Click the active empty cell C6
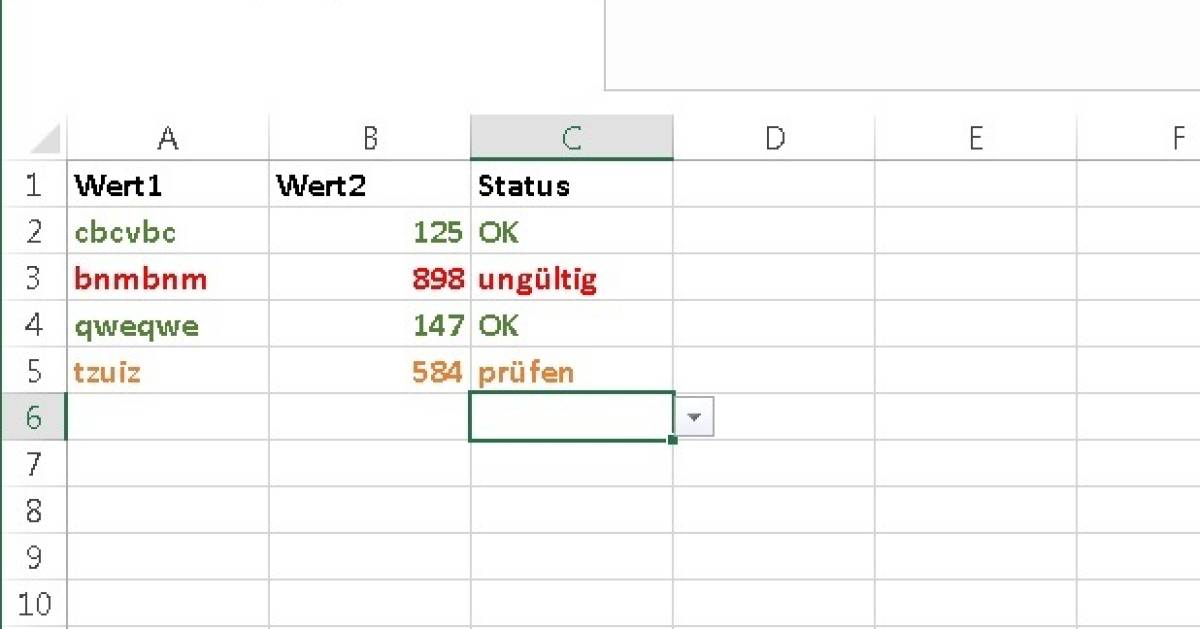The width and height of the screenshot is (1200, 629). [x=571, y=417]
